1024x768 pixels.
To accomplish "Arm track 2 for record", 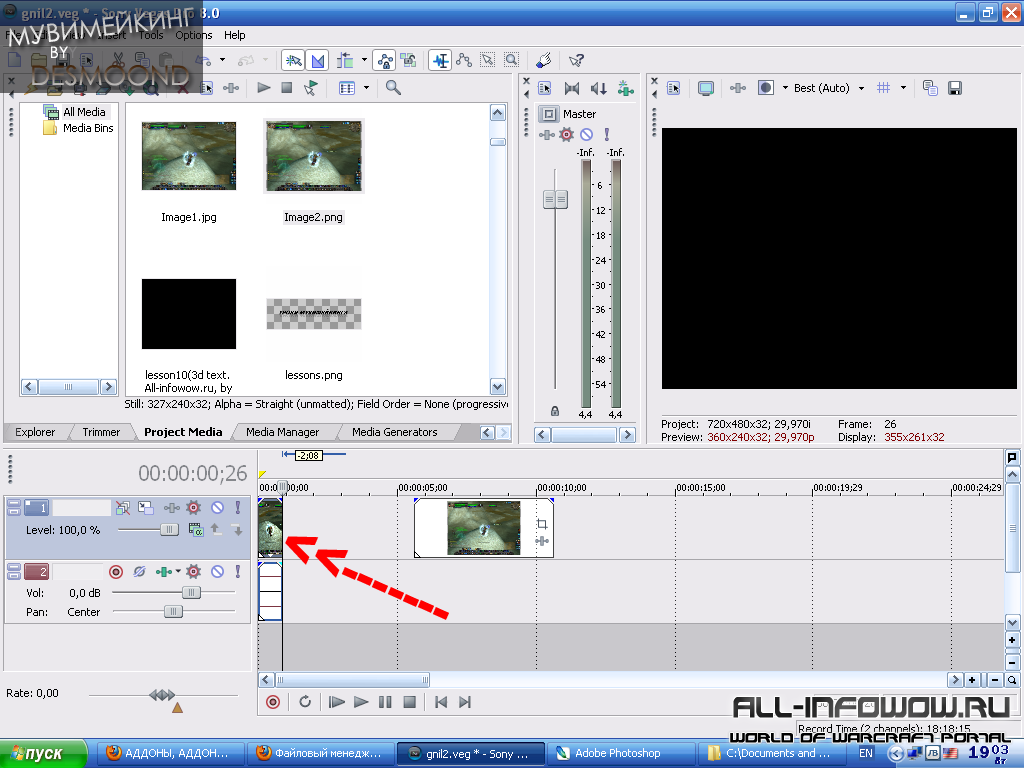I will [x=116, y=572].
